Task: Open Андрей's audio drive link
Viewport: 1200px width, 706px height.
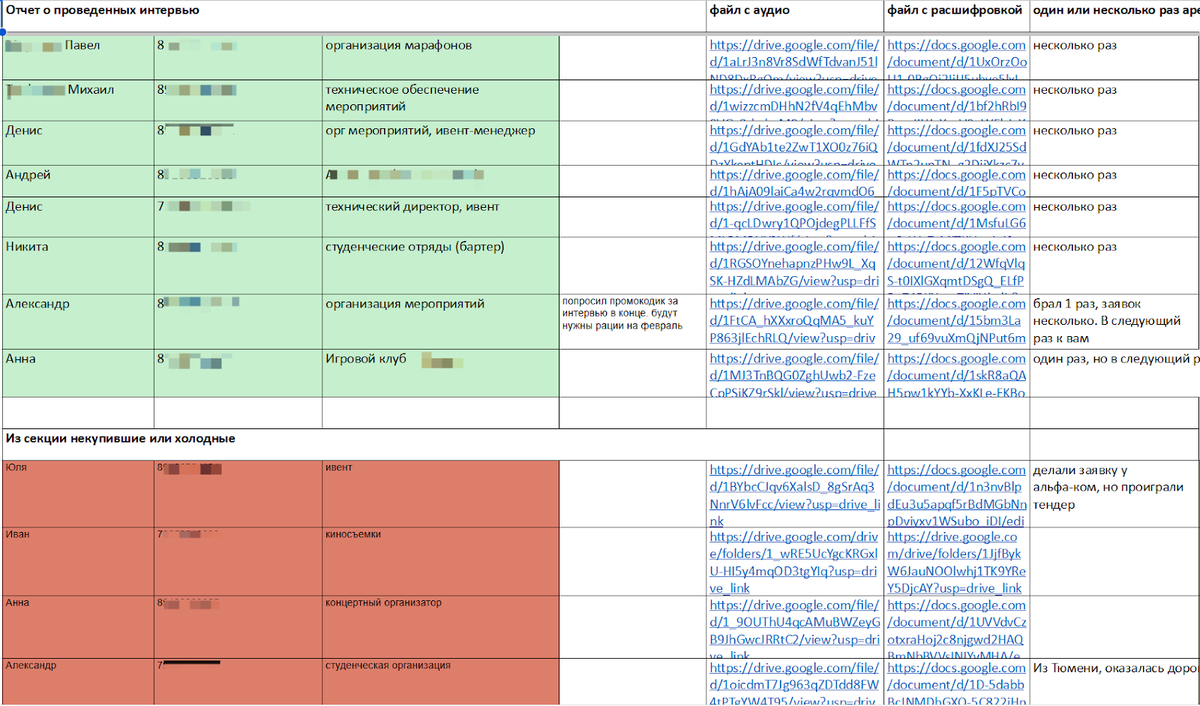Action: 795,183
